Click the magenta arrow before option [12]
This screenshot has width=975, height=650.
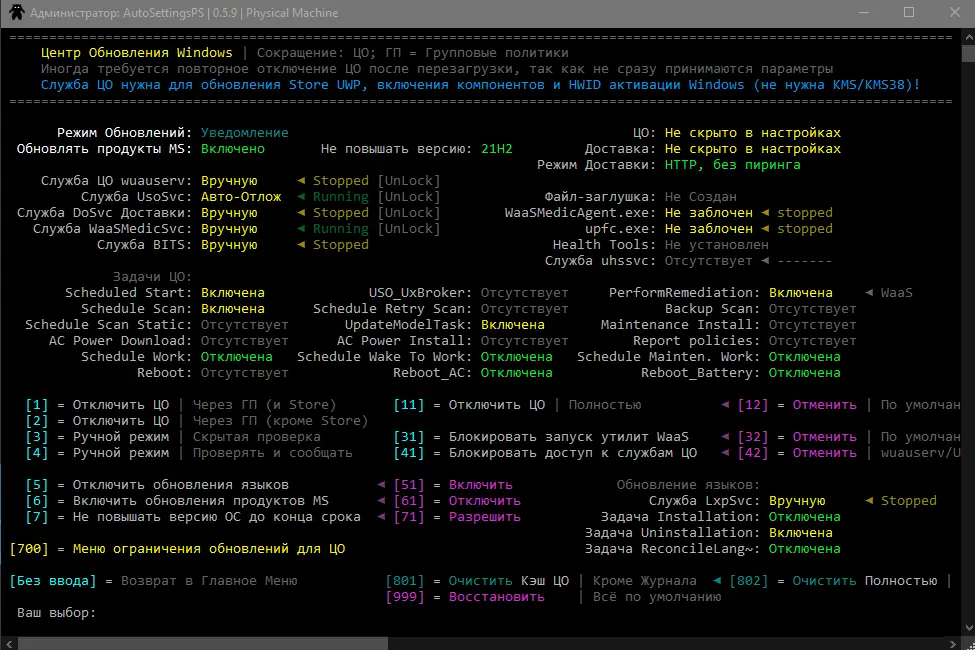725,405
